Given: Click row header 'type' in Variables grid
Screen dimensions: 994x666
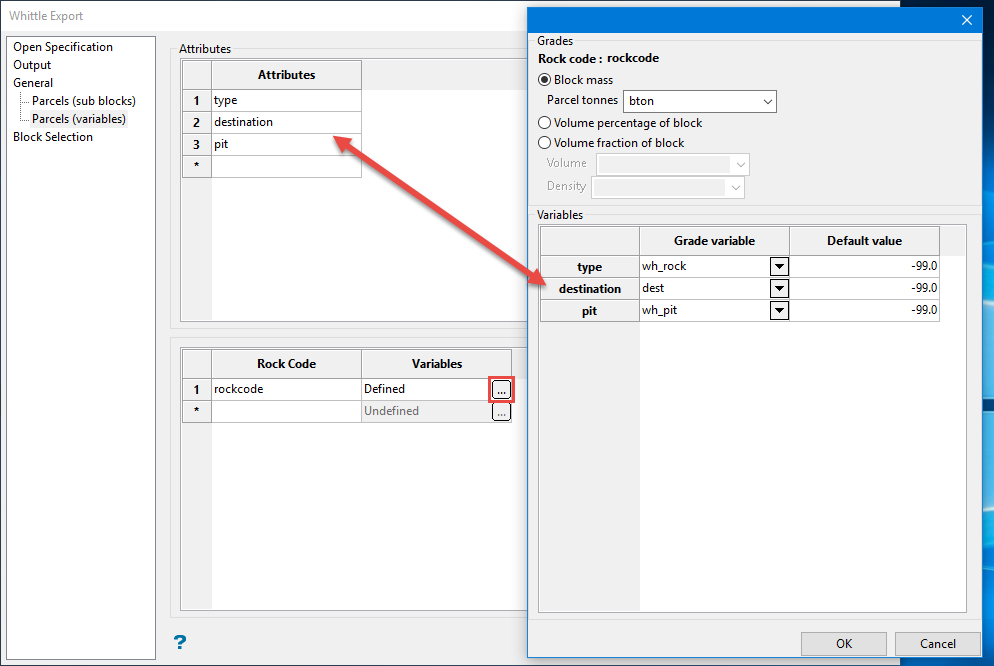Looking at the screenshot, I should click(590, 267).
